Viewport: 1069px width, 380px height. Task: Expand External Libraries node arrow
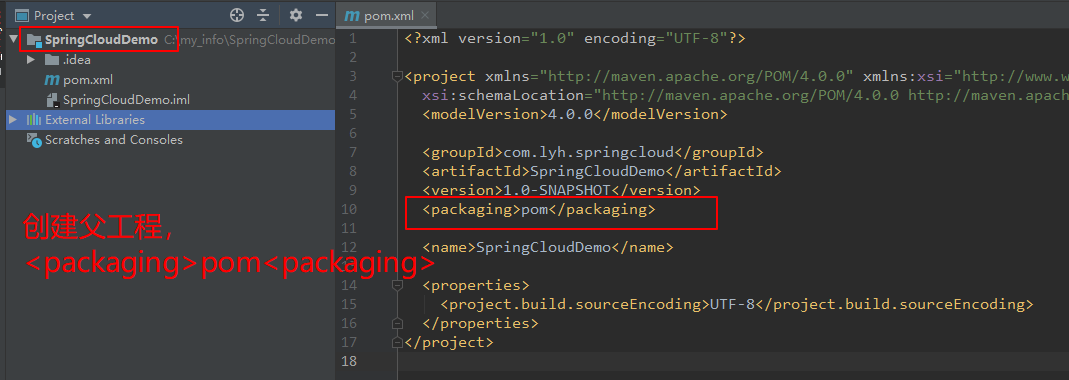pyautogui.click(x=12, y=120)
